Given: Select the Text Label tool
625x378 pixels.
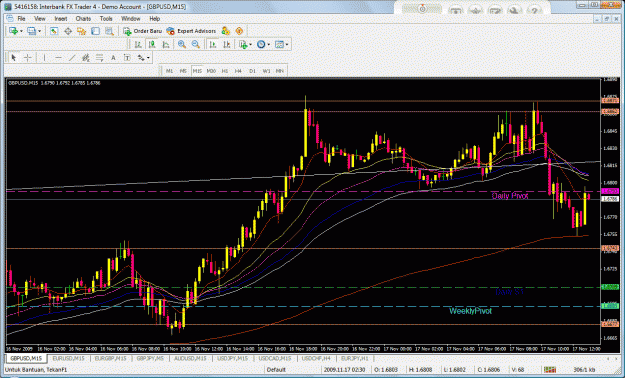Looking at the screenshot, I should tap(127, 58).
